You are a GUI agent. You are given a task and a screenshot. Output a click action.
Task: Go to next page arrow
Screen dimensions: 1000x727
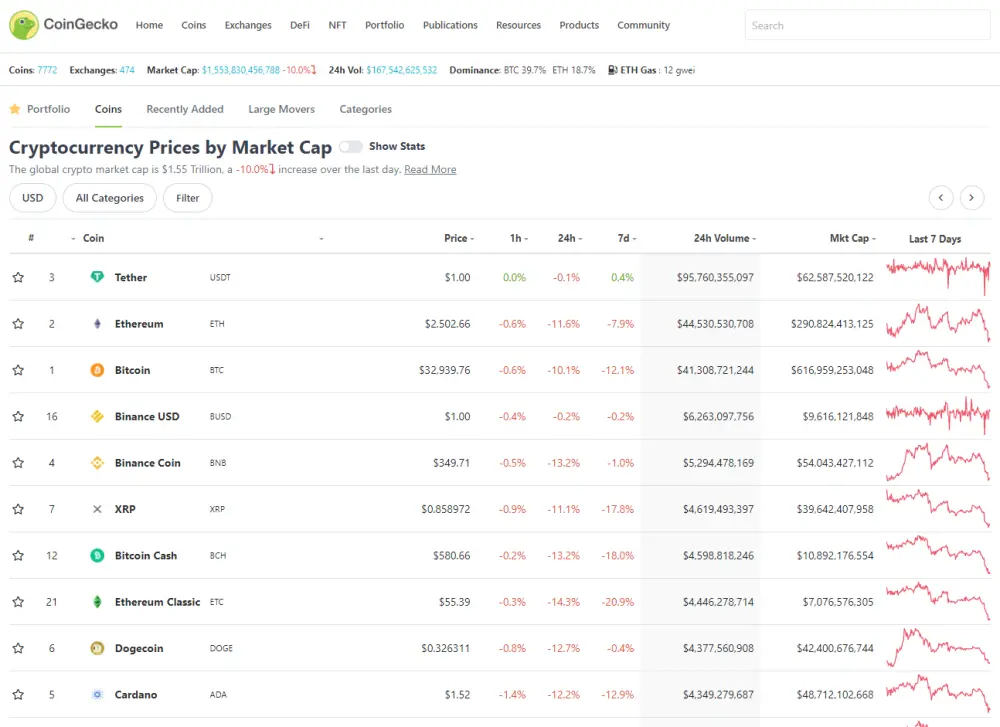click(x=971, y=198)
